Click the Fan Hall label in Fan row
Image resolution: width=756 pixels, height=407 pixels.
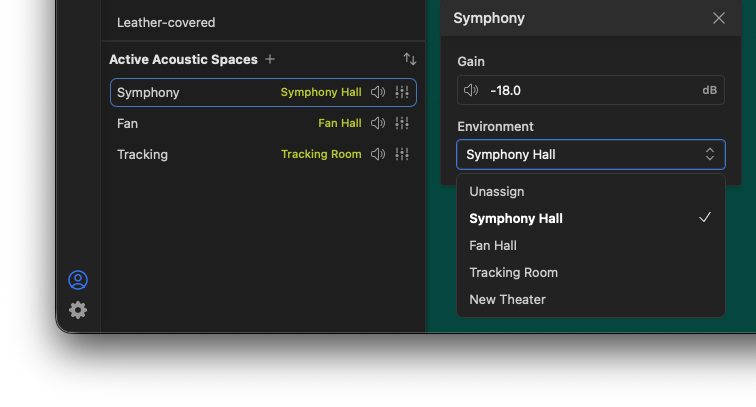point(340,123)
